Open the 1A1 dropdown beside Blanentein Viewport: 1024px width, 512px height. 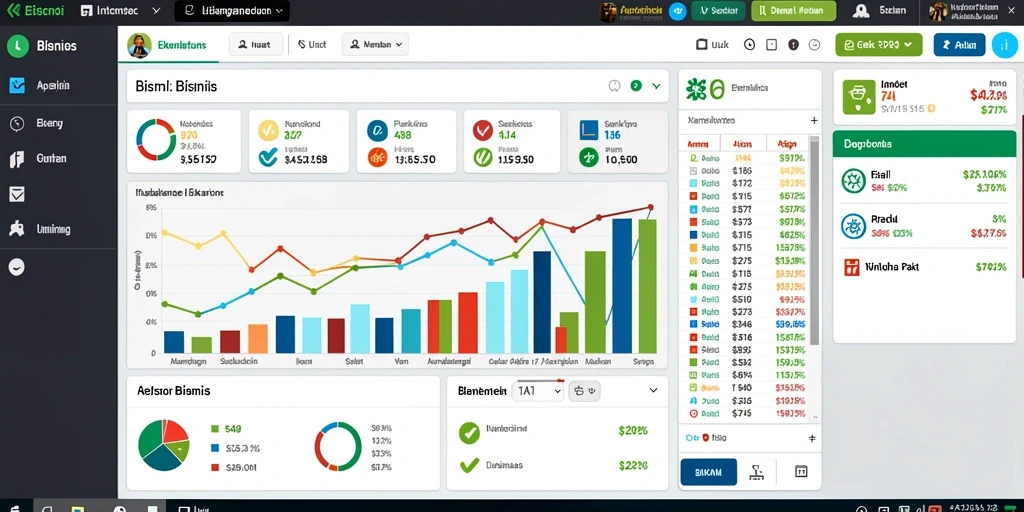[537, 391]
